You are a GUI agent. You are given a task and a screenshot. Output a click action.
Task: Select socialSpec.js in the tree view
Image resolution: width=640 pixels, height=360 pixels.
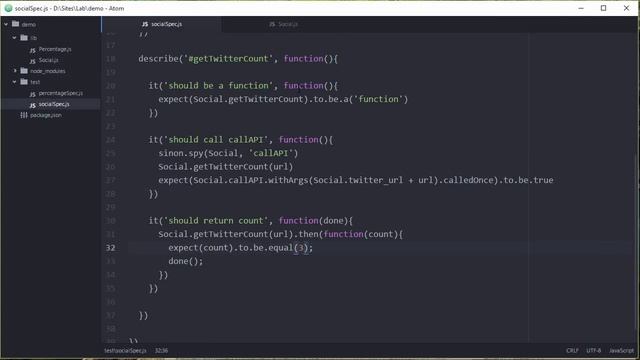tap(54, 104)
